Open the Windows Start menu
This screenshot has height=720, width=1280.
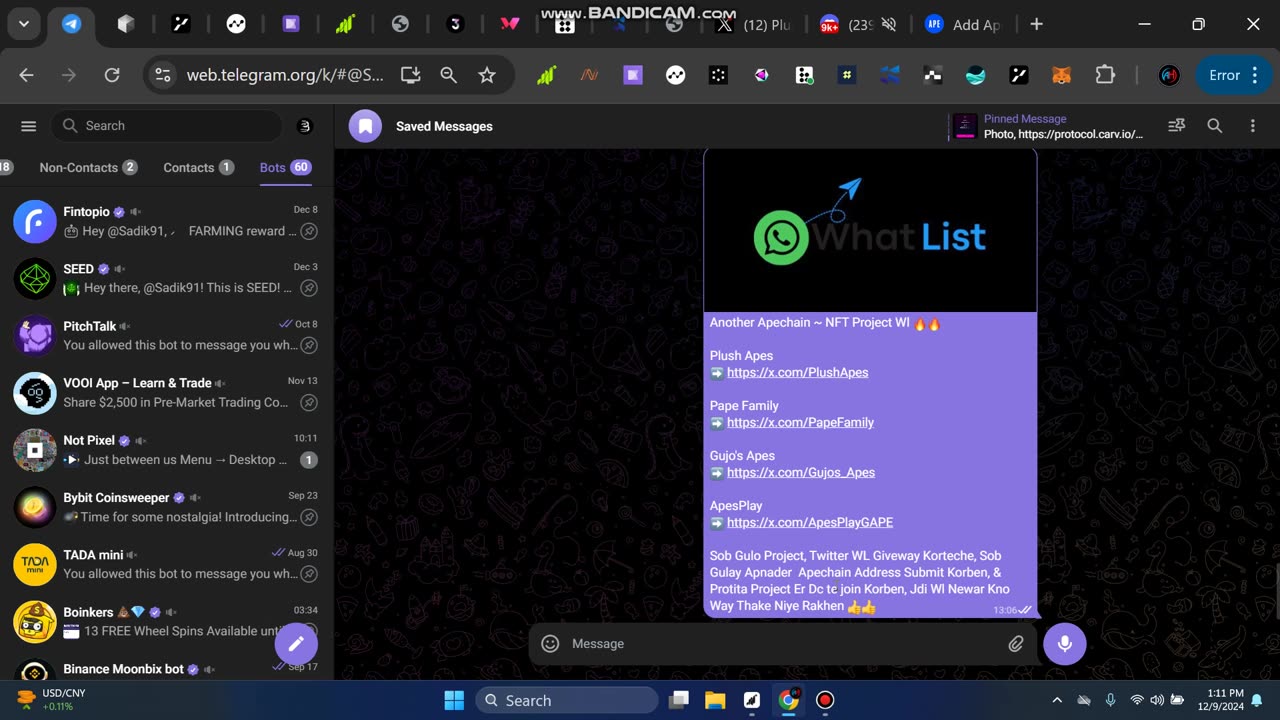454,700
